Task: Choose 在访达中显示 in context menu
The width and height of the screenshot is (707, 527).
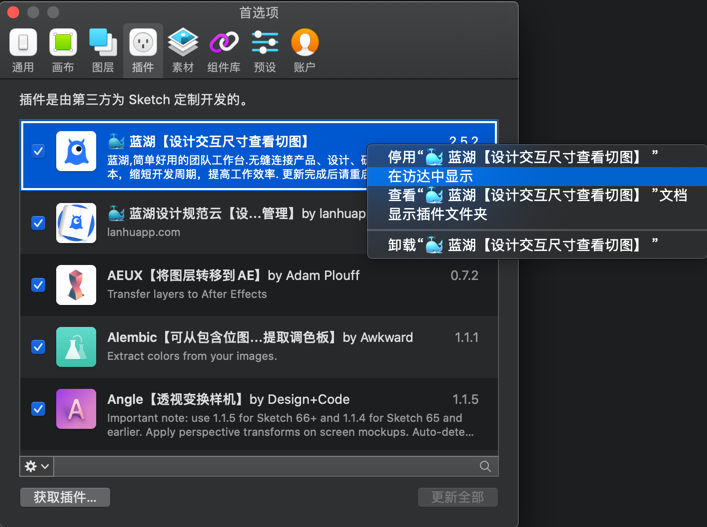Action: coord(537,176)
